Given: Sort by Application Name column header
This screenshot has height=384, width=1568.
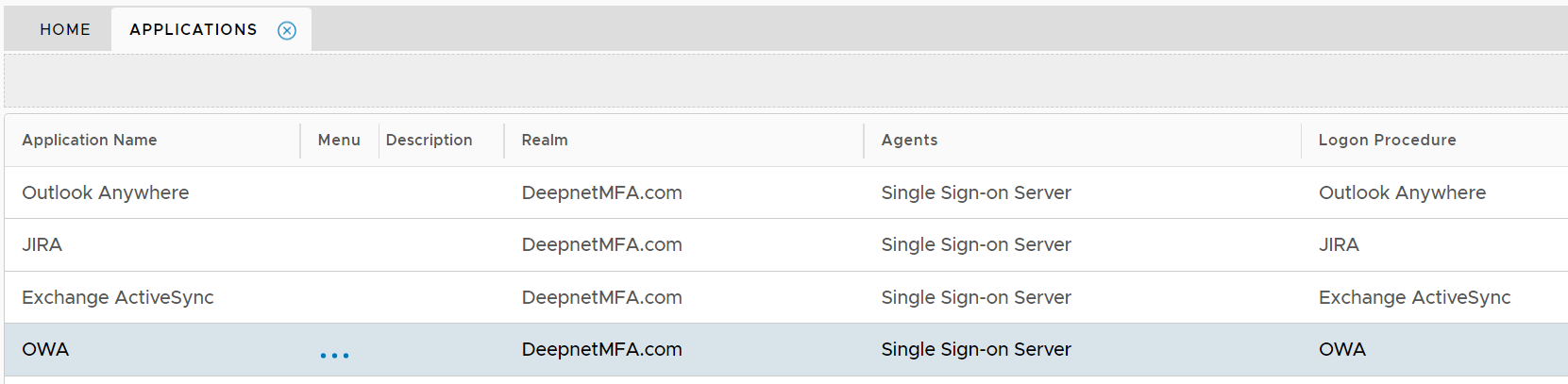Looking at the screenshot, I should pyautogui.click(x=90, y=140).
